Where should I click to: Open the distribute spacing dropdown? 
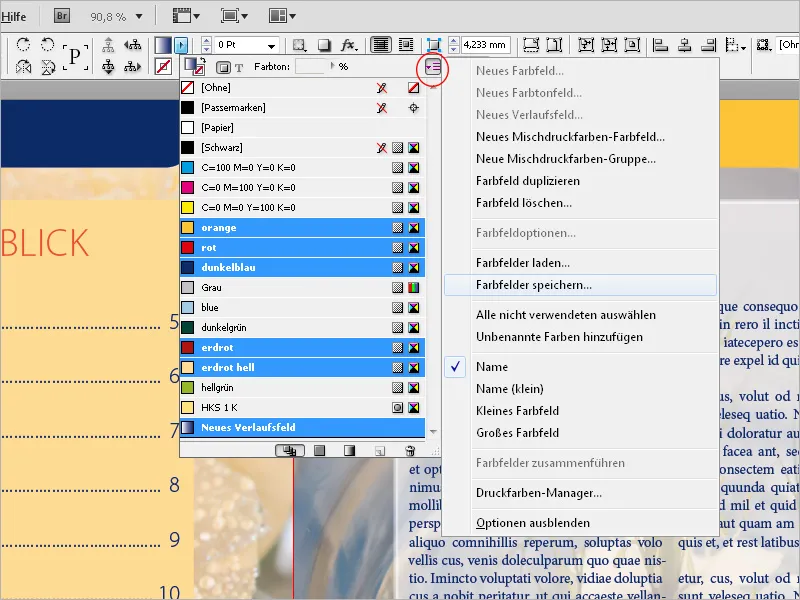735,45
